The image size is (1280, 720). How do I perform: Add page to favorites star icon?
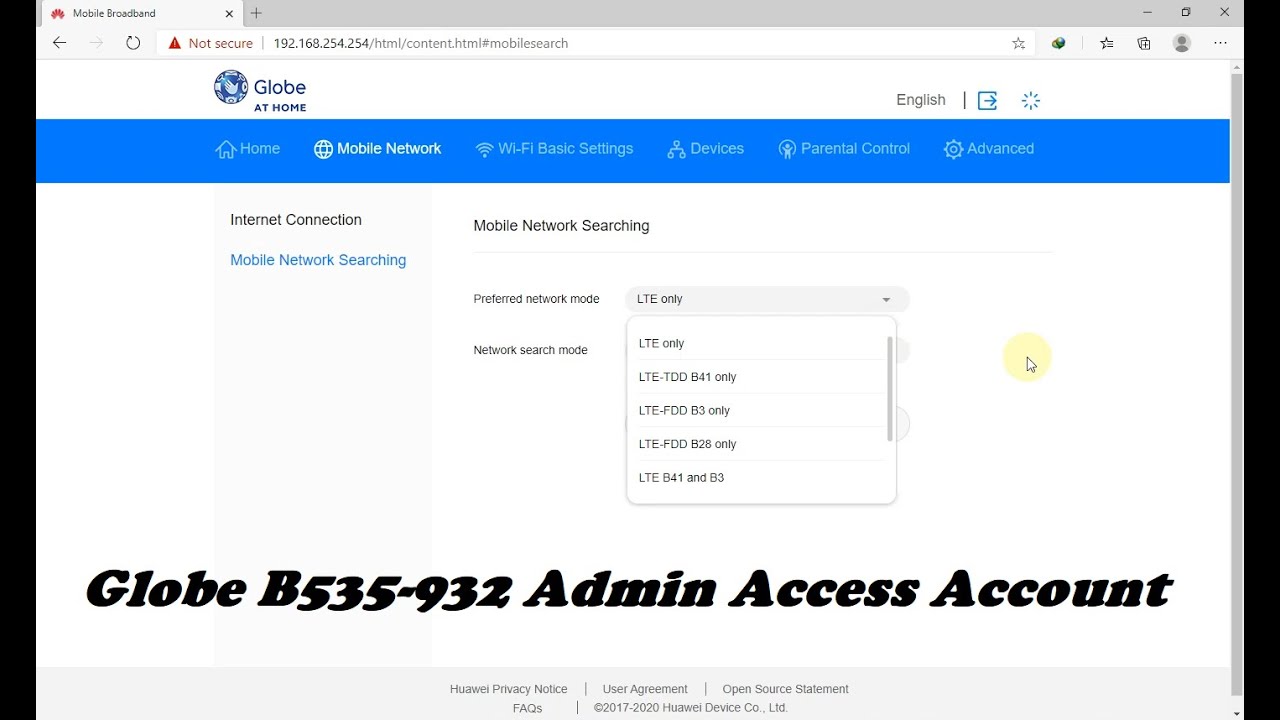(1018, 43)
